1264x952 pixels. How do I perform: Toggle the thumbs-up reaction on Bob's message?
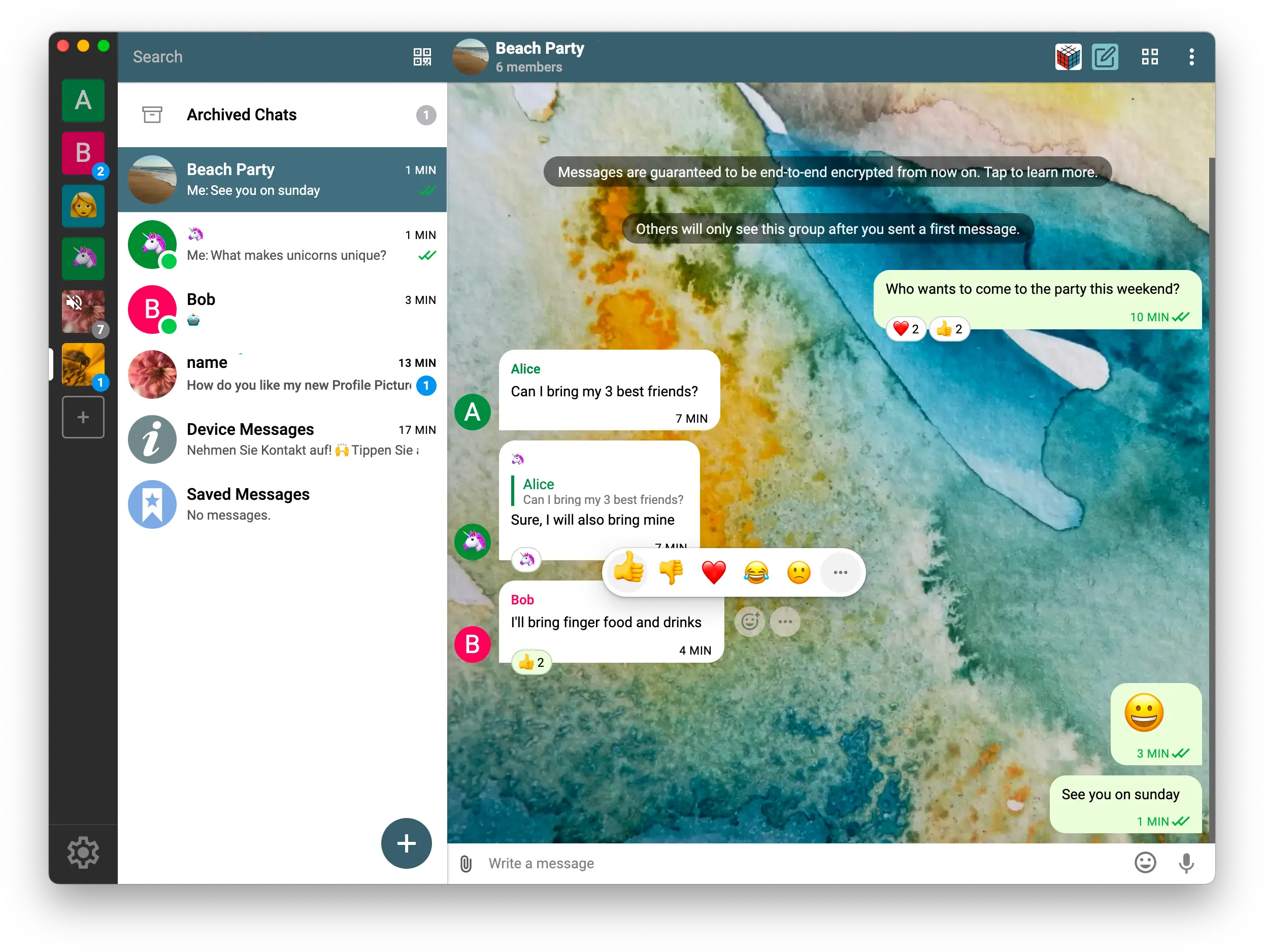(x=530, y=661)
